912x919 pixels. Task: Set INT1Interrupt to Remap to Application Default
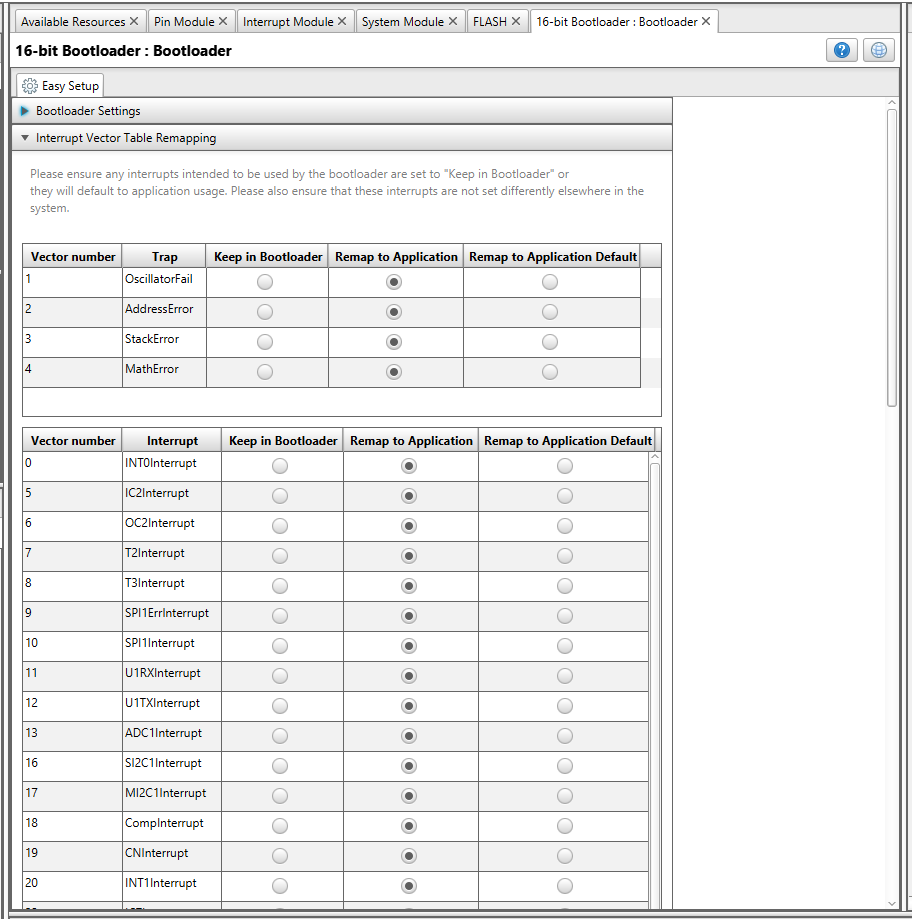tap(565, 886)
